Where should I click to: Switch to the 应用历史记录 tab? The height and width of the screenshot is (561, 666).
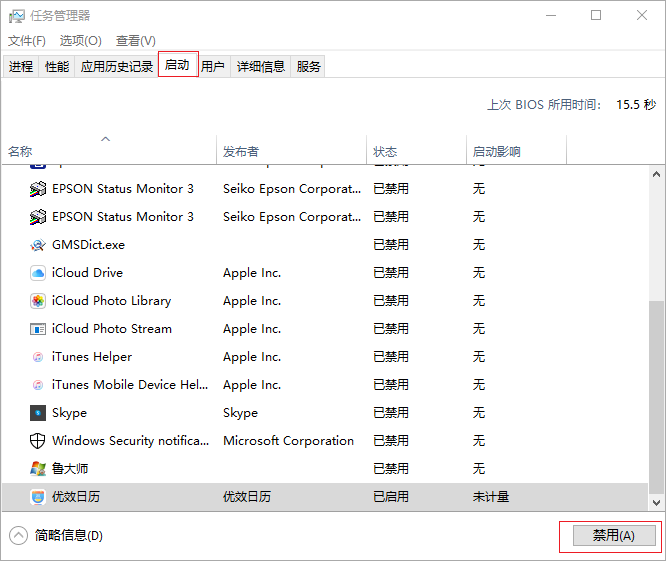pos(116,66)
